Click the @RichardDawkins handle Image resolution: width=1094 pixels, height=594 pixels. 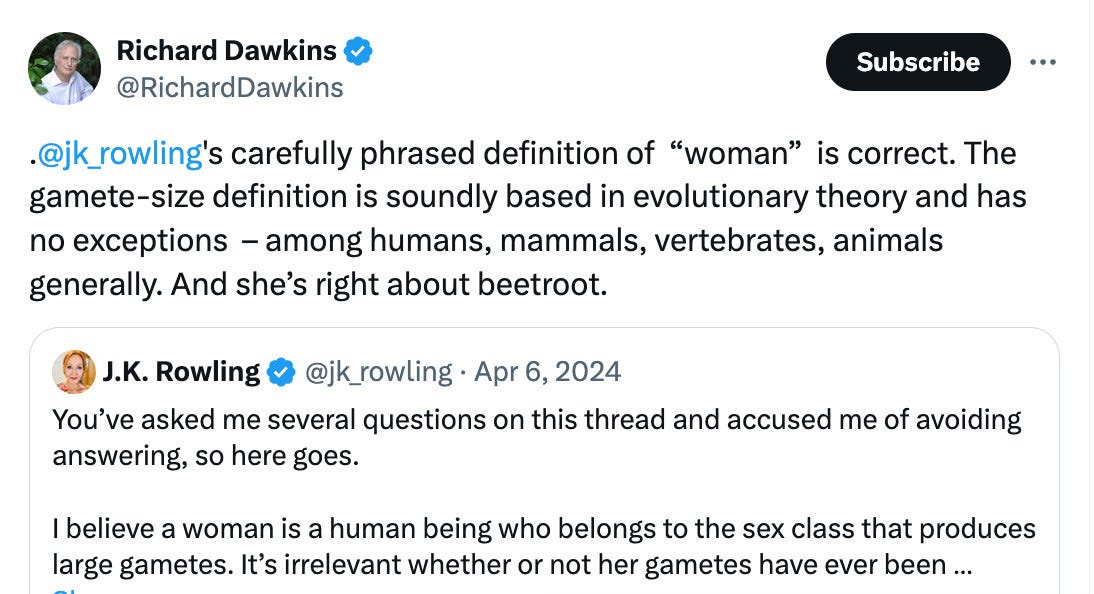click(231, 88)
